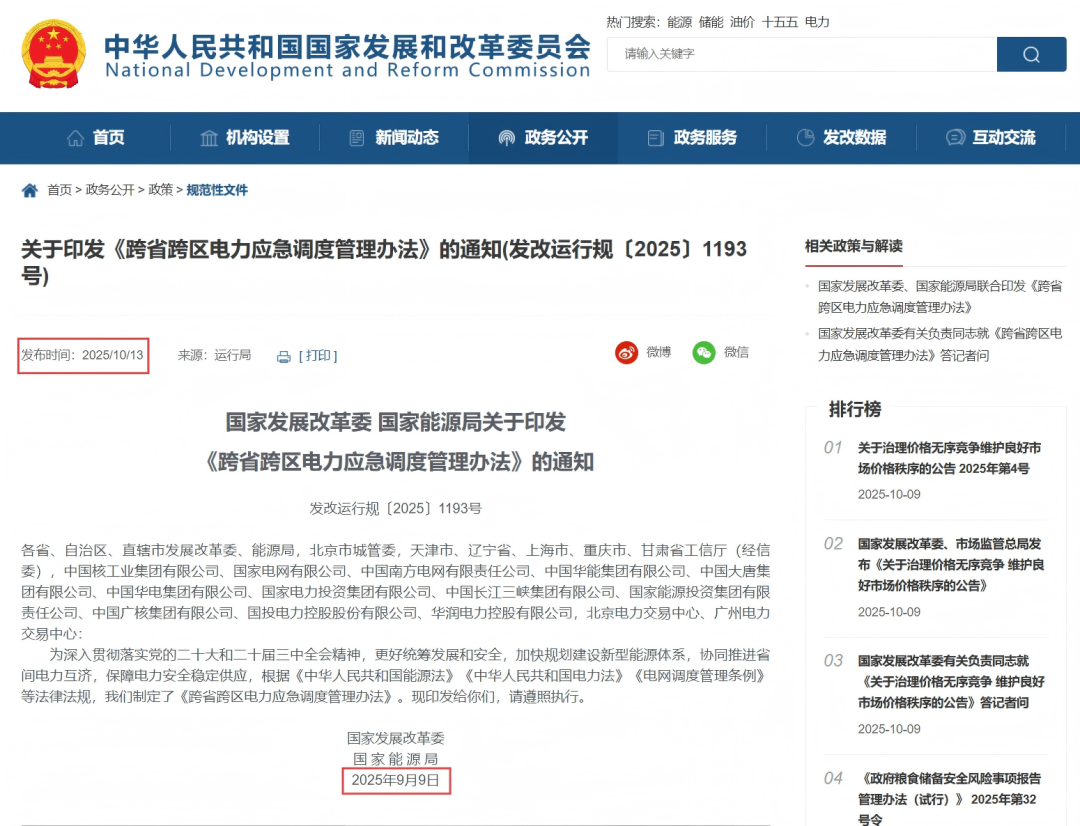Click the 微信 share label

tap(736, 353)
